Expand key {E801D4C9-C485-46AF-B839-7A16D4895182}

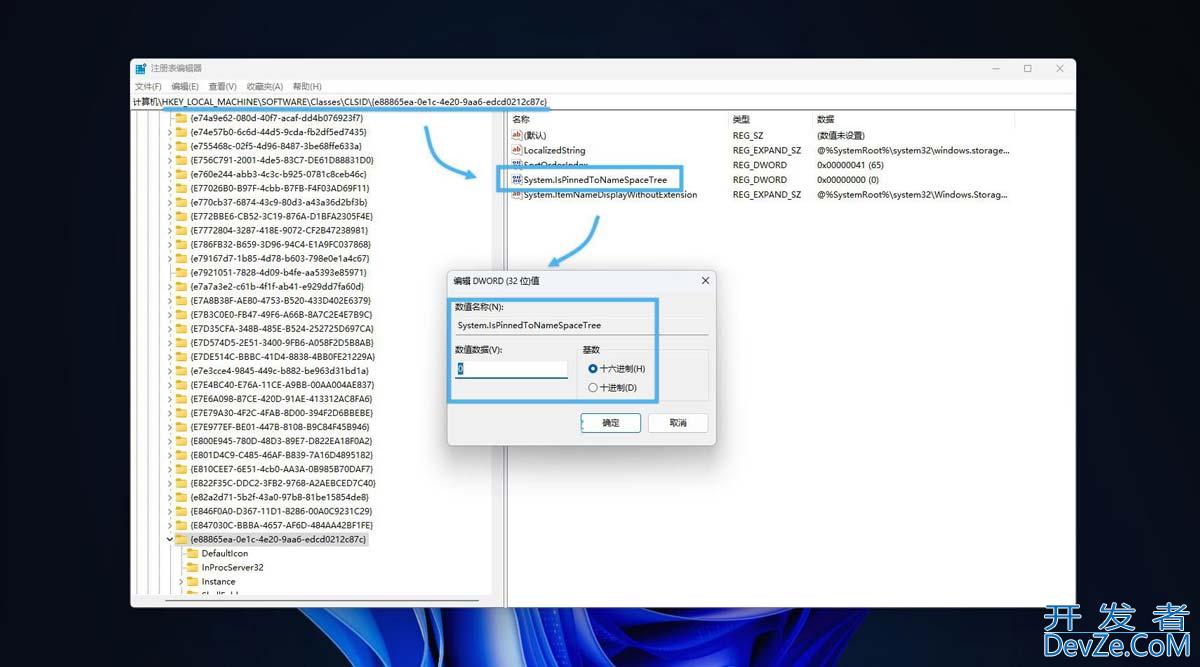168,455
